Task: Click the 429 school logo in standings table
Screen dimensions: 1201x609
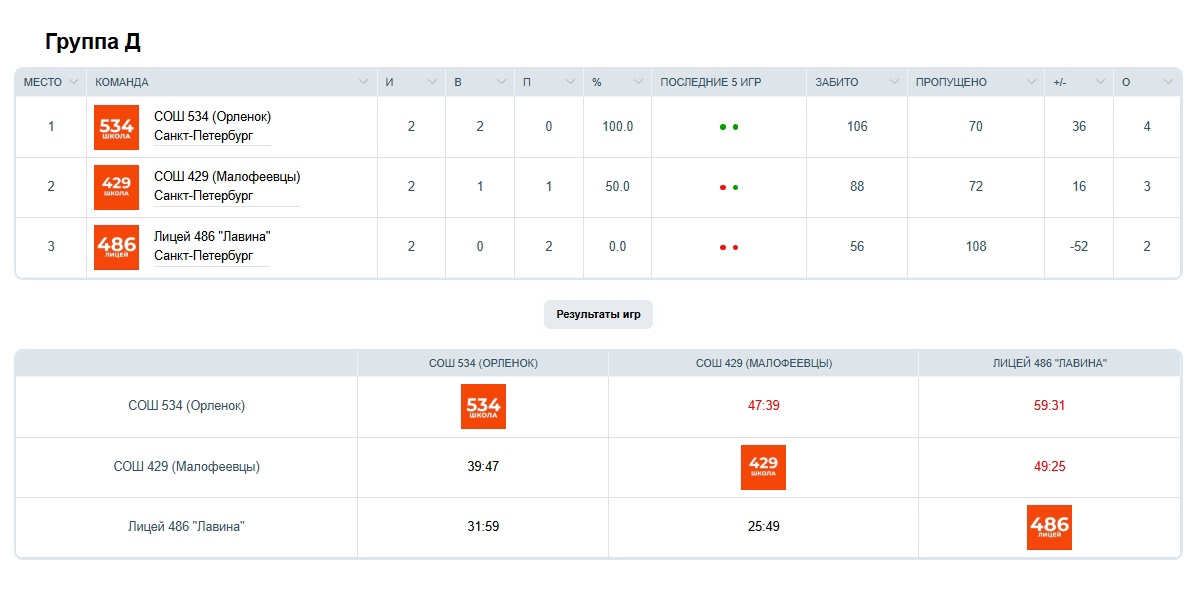Action: coord(116,187)
